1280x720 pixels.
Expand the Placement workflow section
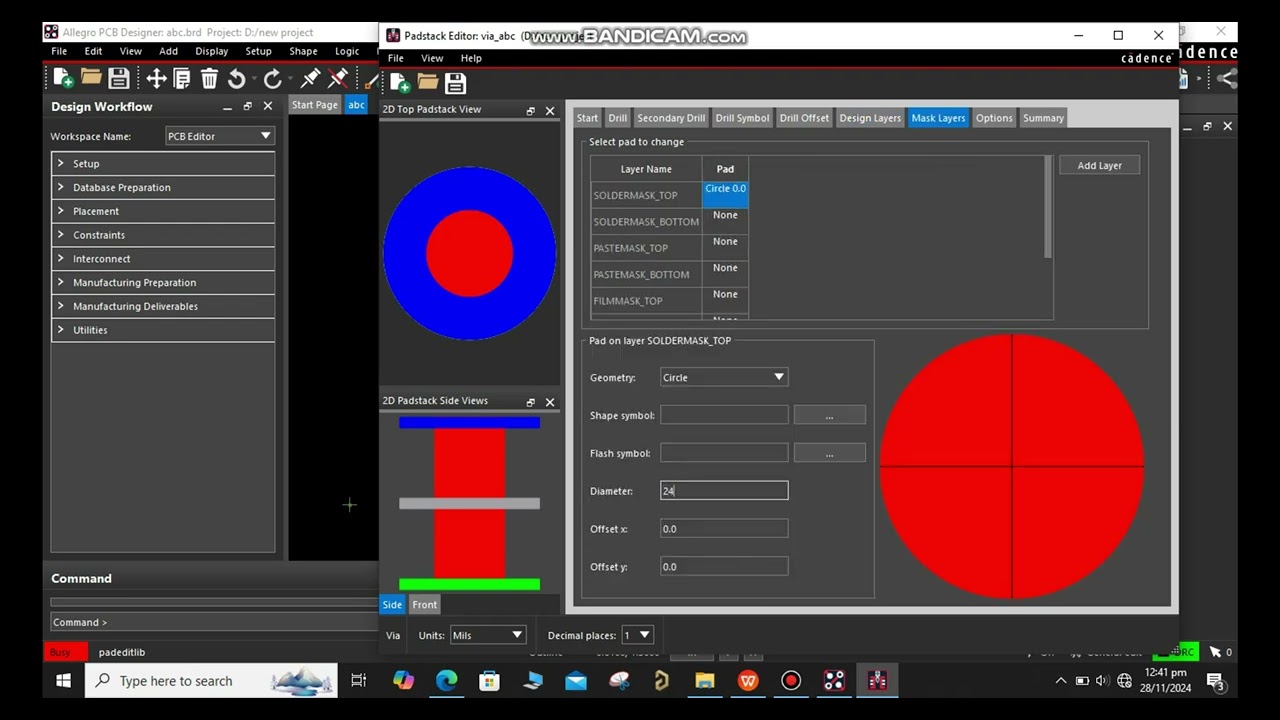[x=163, y=211]
